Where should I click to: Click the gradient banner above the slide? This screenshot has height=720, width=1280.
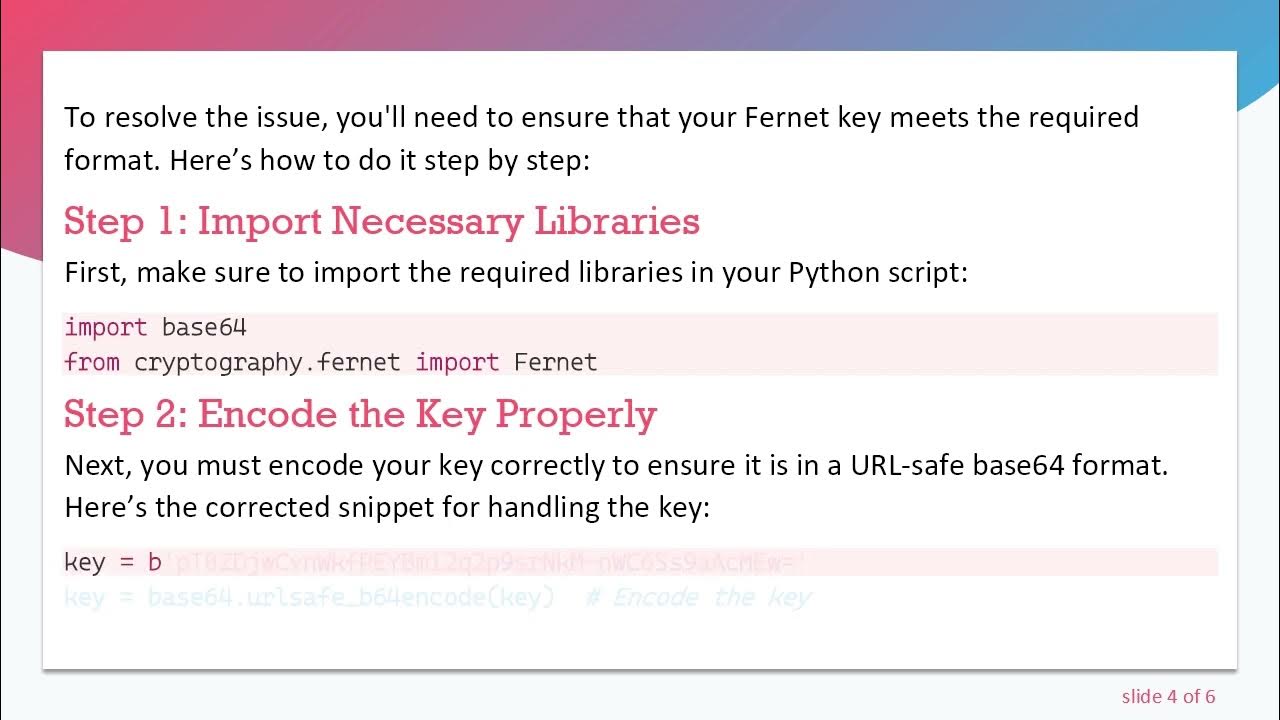coord(640,24)
